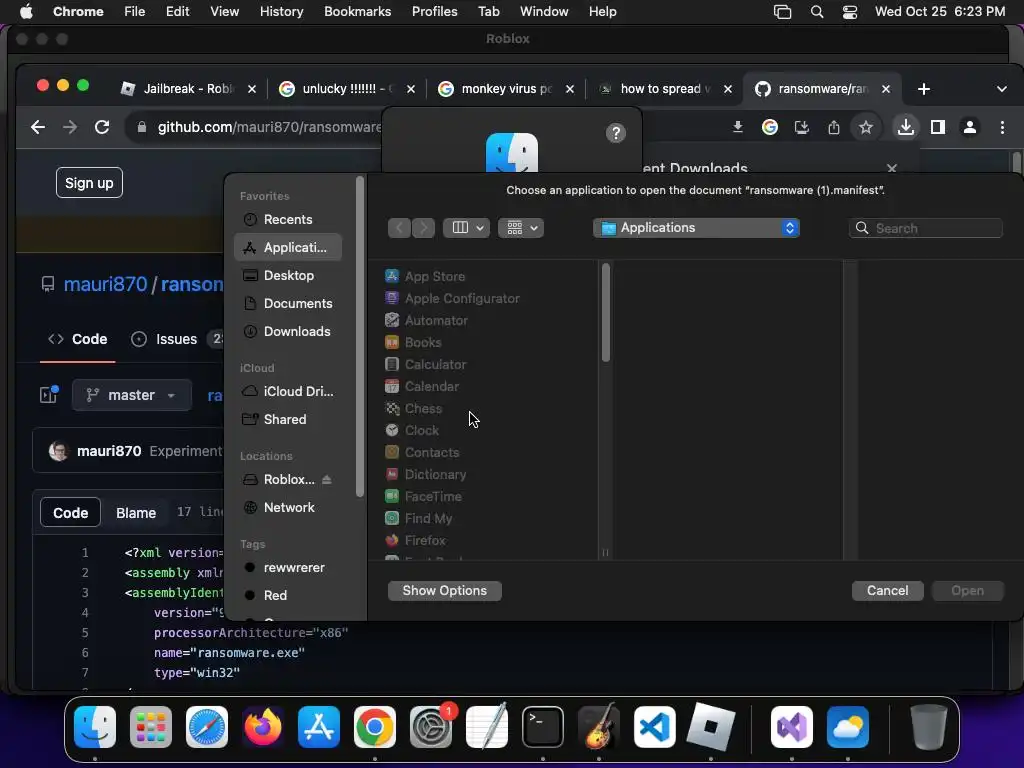Image resolution: width=1024 pixels, height=768 pixels.
Task: Click the Sign up button
Action: point(89,183)
